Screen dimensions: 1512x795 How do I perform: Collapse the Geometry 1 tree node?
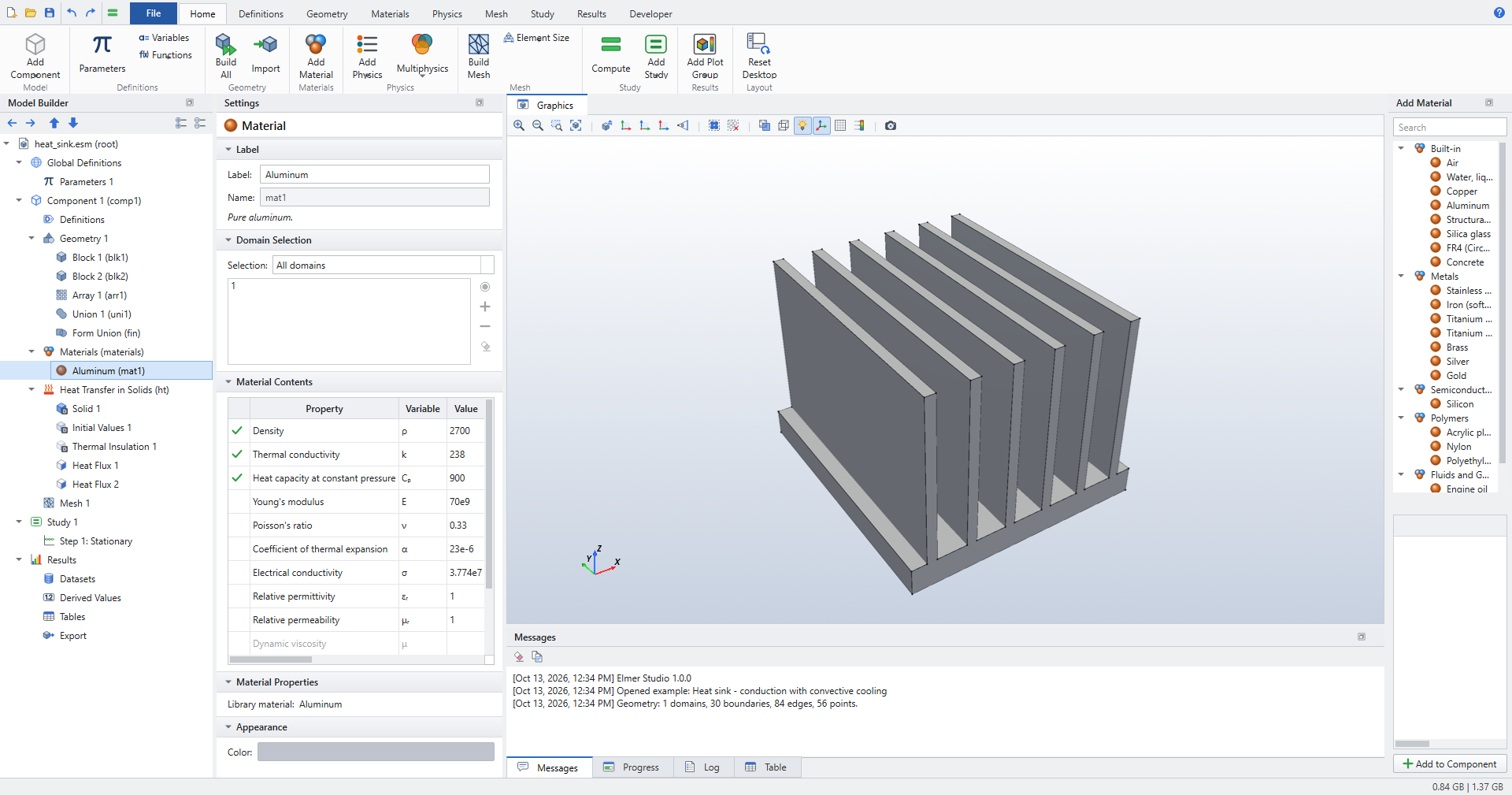pyautogui.click(x=31, y=239)
